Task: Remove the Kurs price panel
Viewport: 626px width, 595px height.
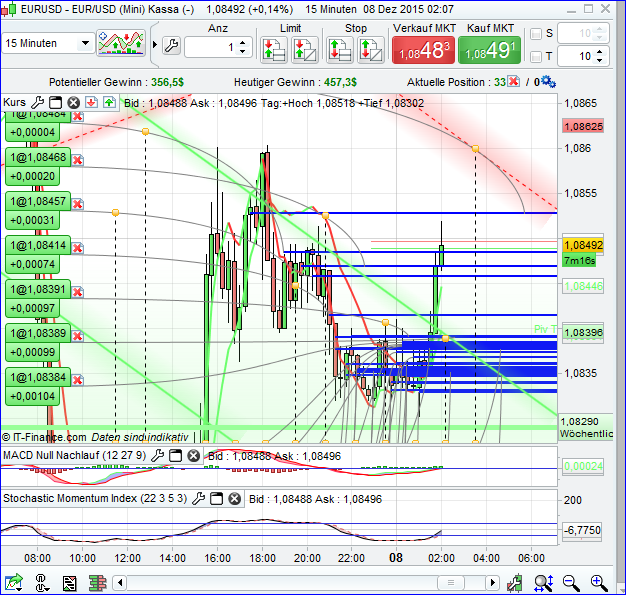Action: click(x=73, y=102)
